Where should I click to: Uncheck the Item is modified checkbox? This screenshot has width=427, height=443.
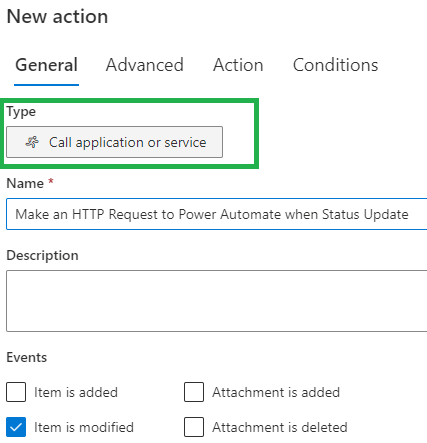pos(16,427)
